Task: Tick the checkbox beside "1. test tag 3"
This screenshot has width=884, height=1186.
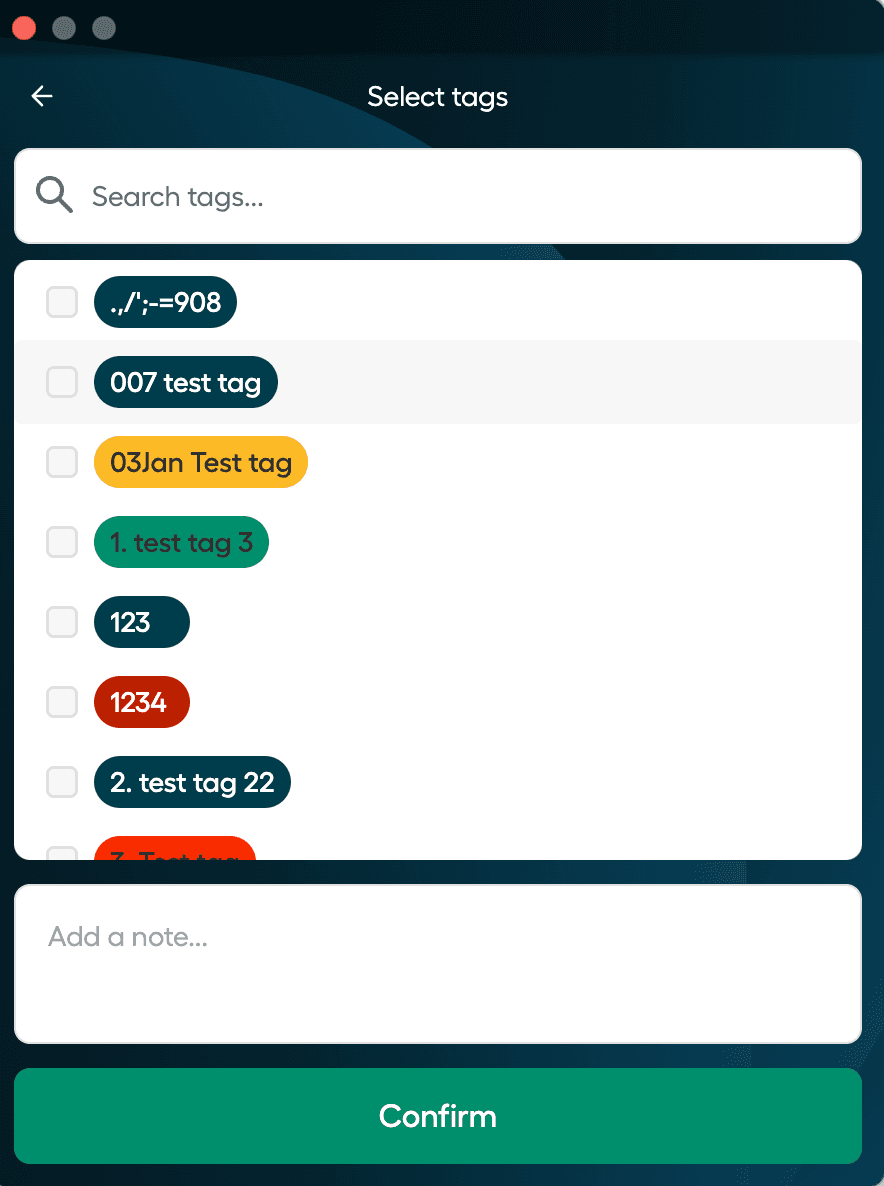Action: (x=61, y=542)
